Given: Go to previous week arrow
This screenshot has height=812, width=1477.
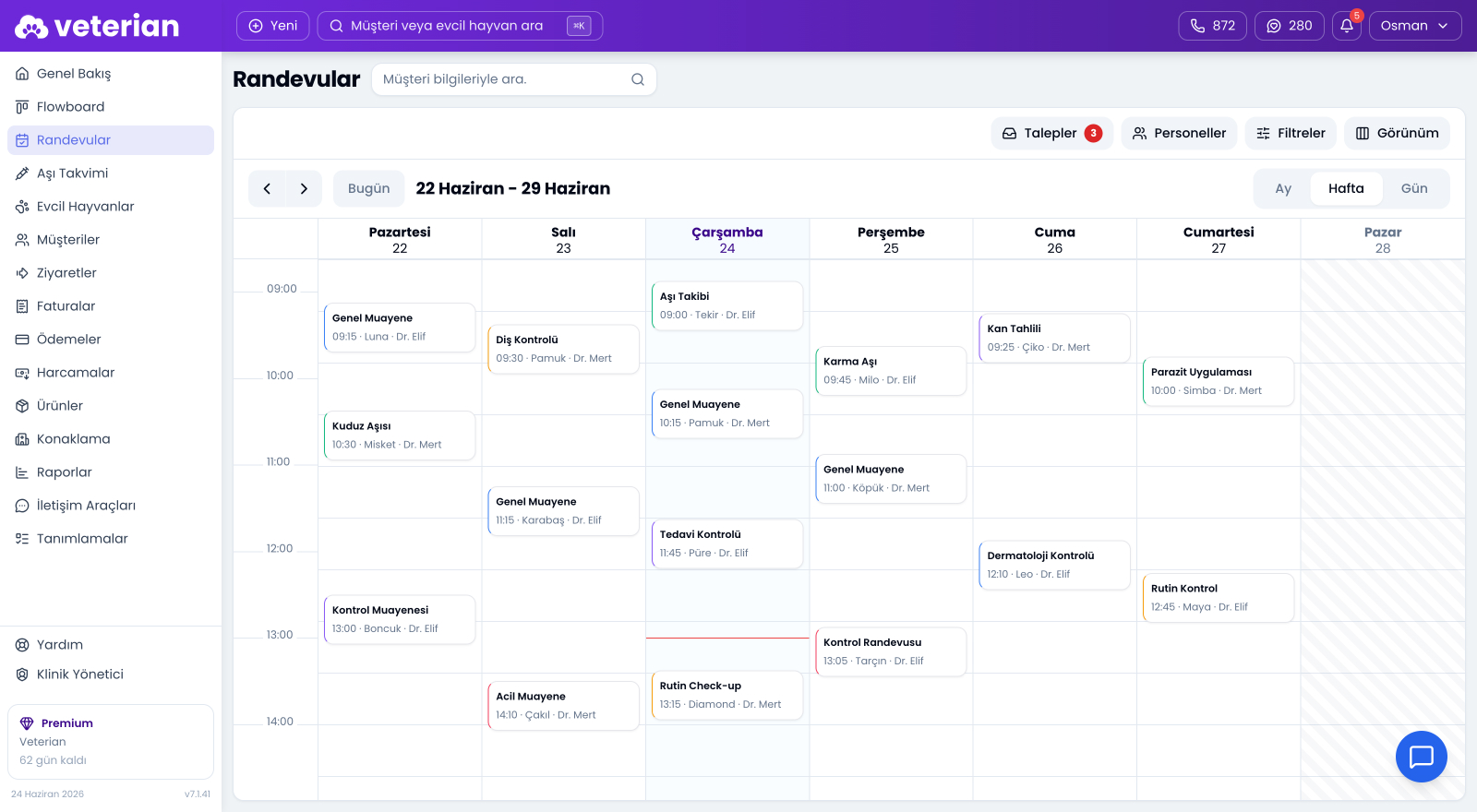Looking at the screenshot, I should coord(267,188).
